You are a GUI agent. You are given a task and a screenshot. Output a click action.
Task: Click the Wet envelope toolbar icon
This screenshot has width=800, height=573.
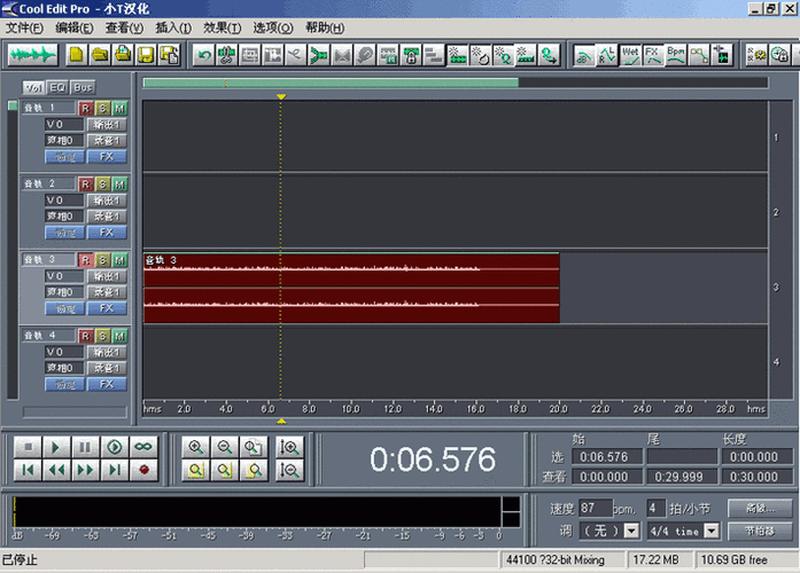pos(630,55)
